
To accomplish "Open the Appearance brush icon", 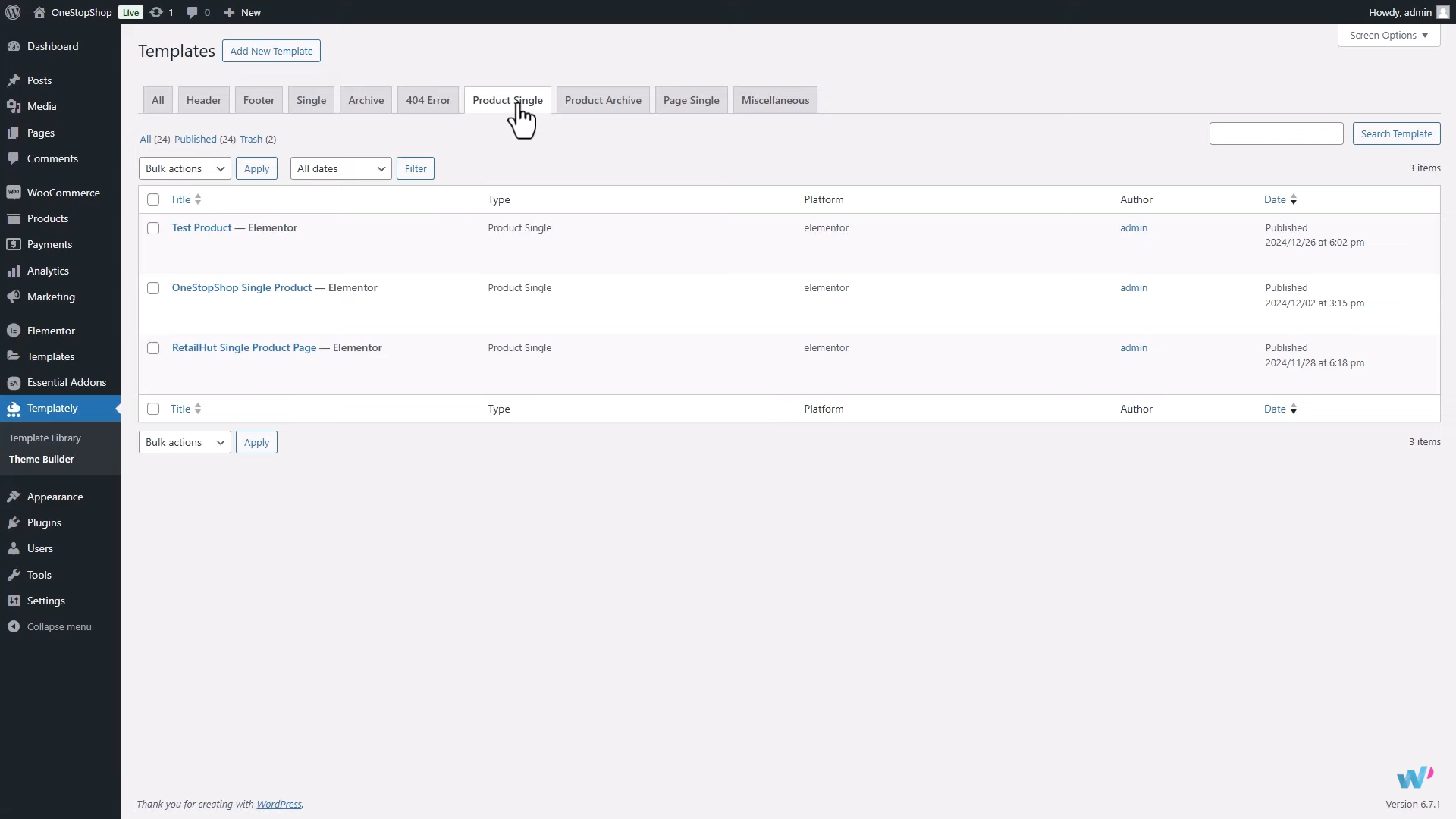I will click(14, 497).
